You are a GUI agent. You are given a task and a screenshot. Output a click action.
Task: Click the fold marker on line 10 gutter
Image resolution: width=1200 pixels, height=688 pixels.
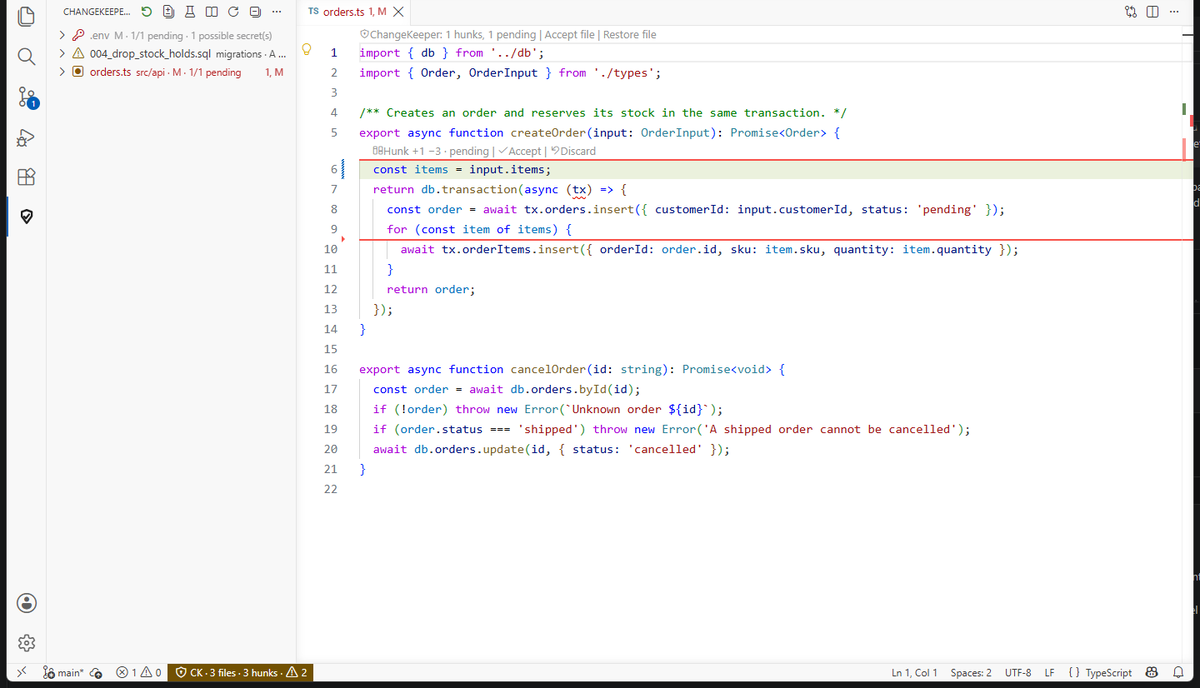(343, 239)
